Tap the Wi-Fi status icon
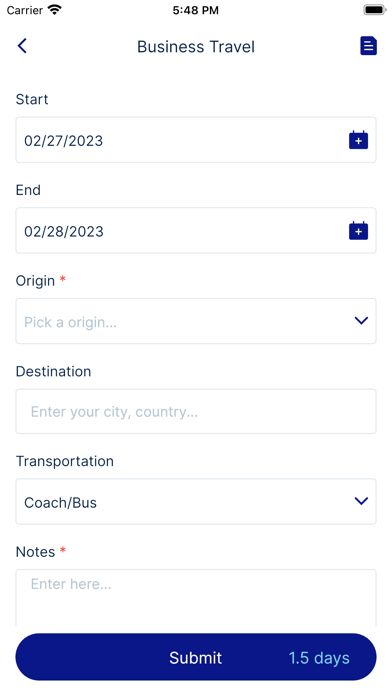The height and width of the screenshot is (696, 392). point(55,10)
